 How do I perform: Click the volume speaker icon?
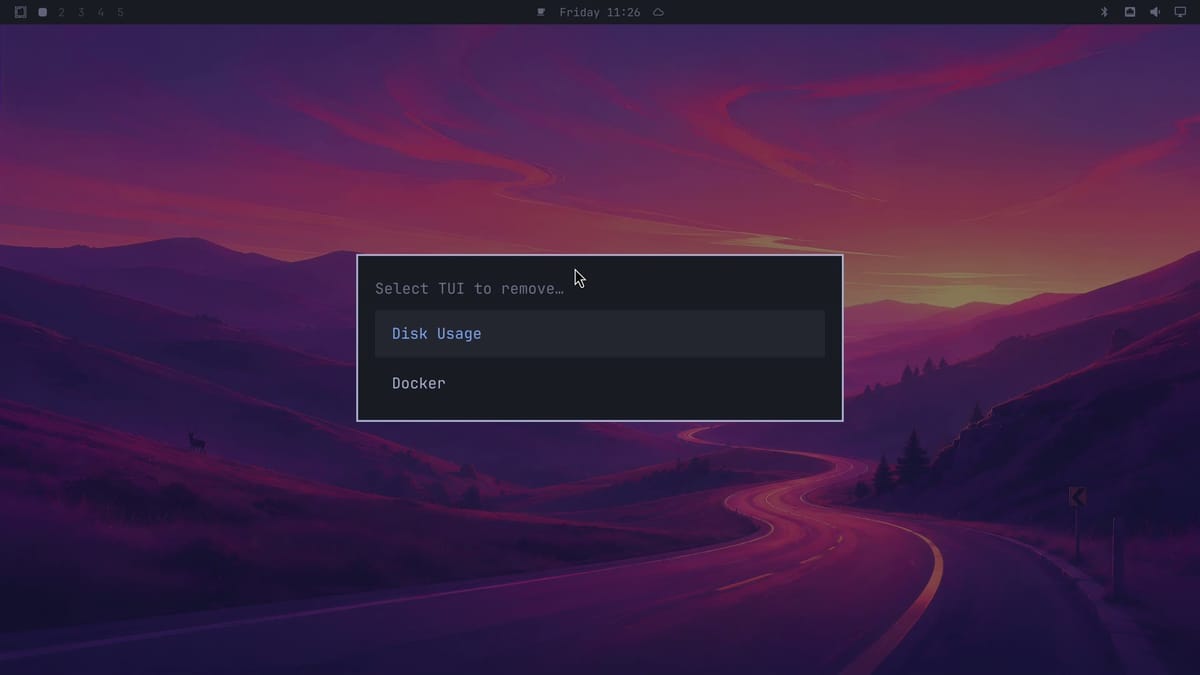[1155, 12]
